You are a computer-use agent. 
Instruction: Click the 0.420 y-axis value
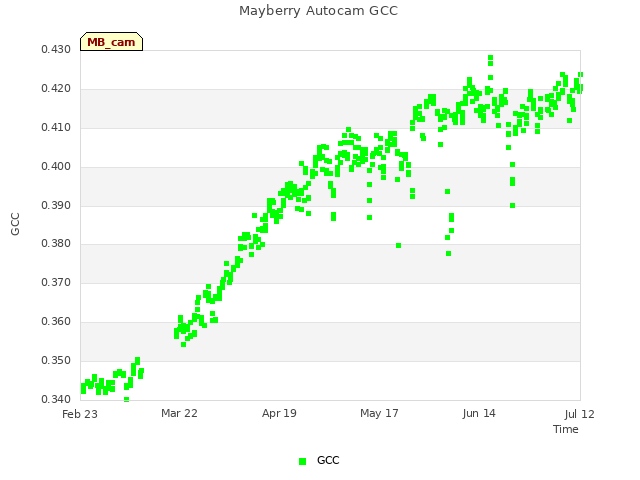(56, 89)
